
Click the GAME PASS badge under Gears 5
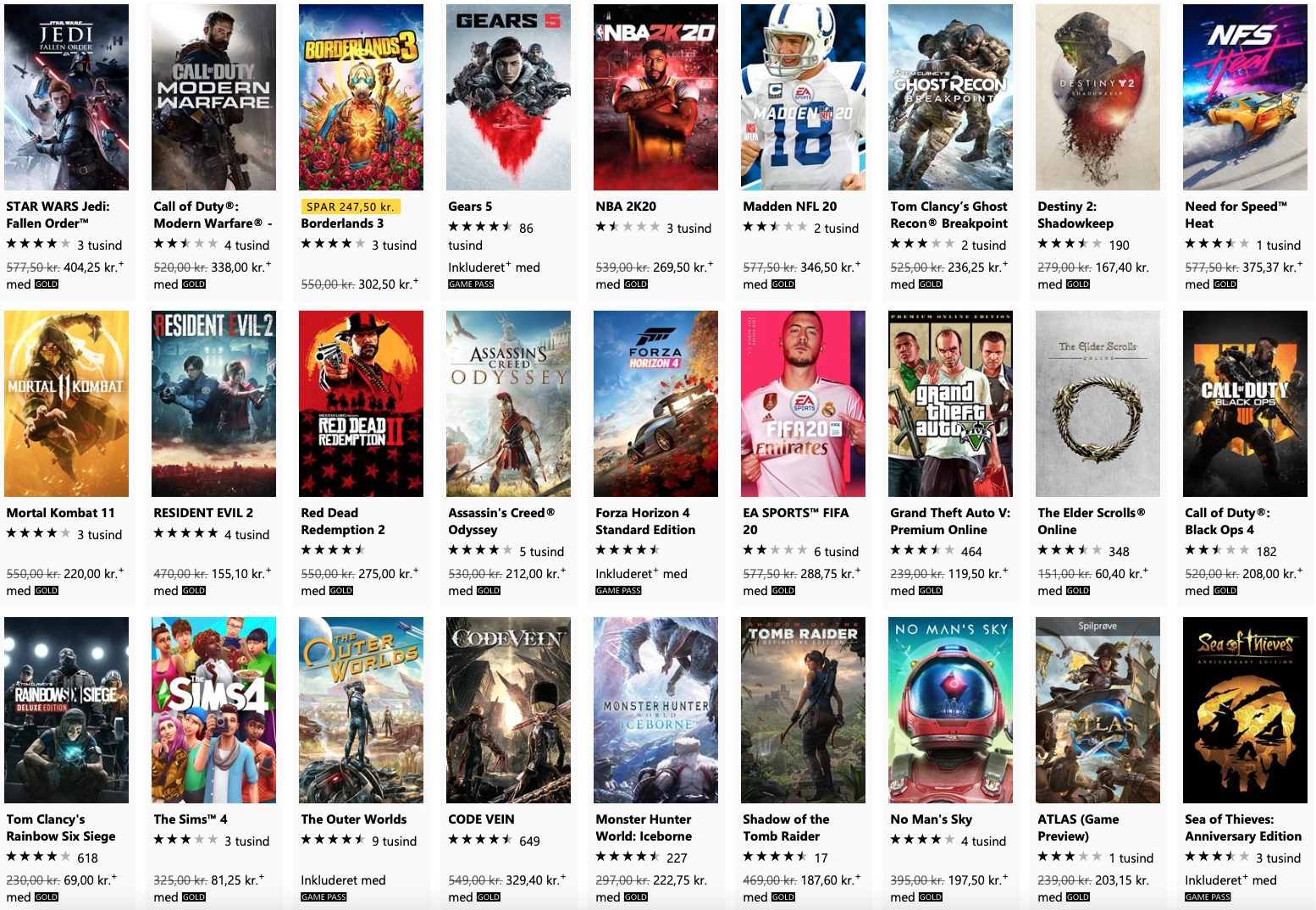471,284
